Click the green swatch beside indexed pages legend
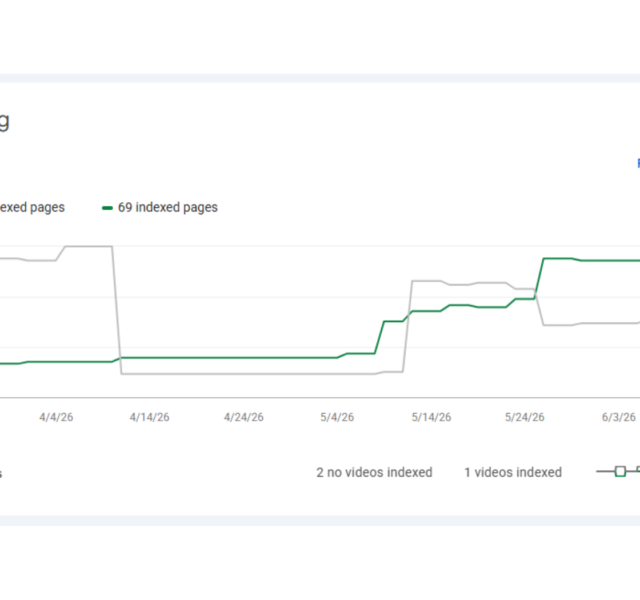Viewport: 640px width, 600px height. 107,208
